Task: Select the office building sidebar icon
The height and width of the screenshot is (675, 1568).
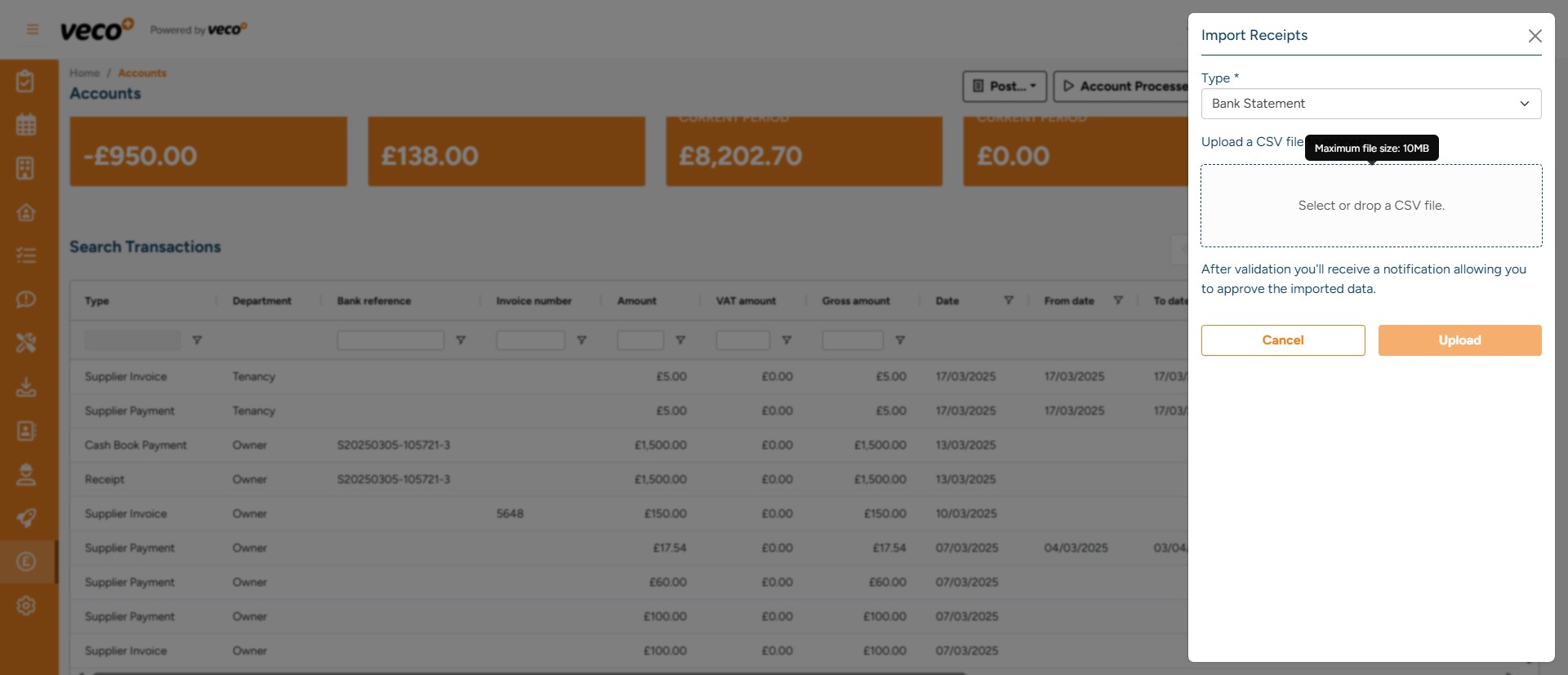Action: 26,168
